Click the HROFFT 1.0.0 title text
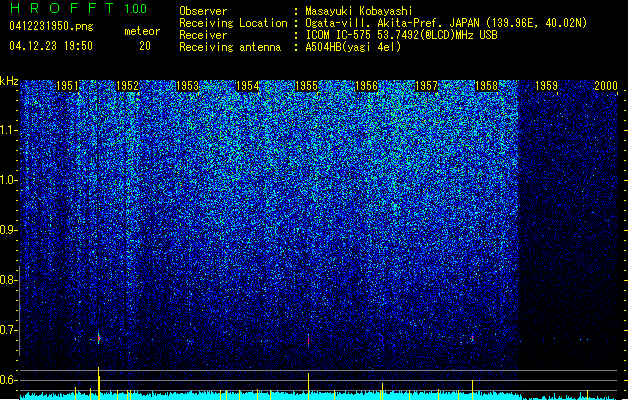The height and width of the screenshot is (400, 629). tap(79, 8)
